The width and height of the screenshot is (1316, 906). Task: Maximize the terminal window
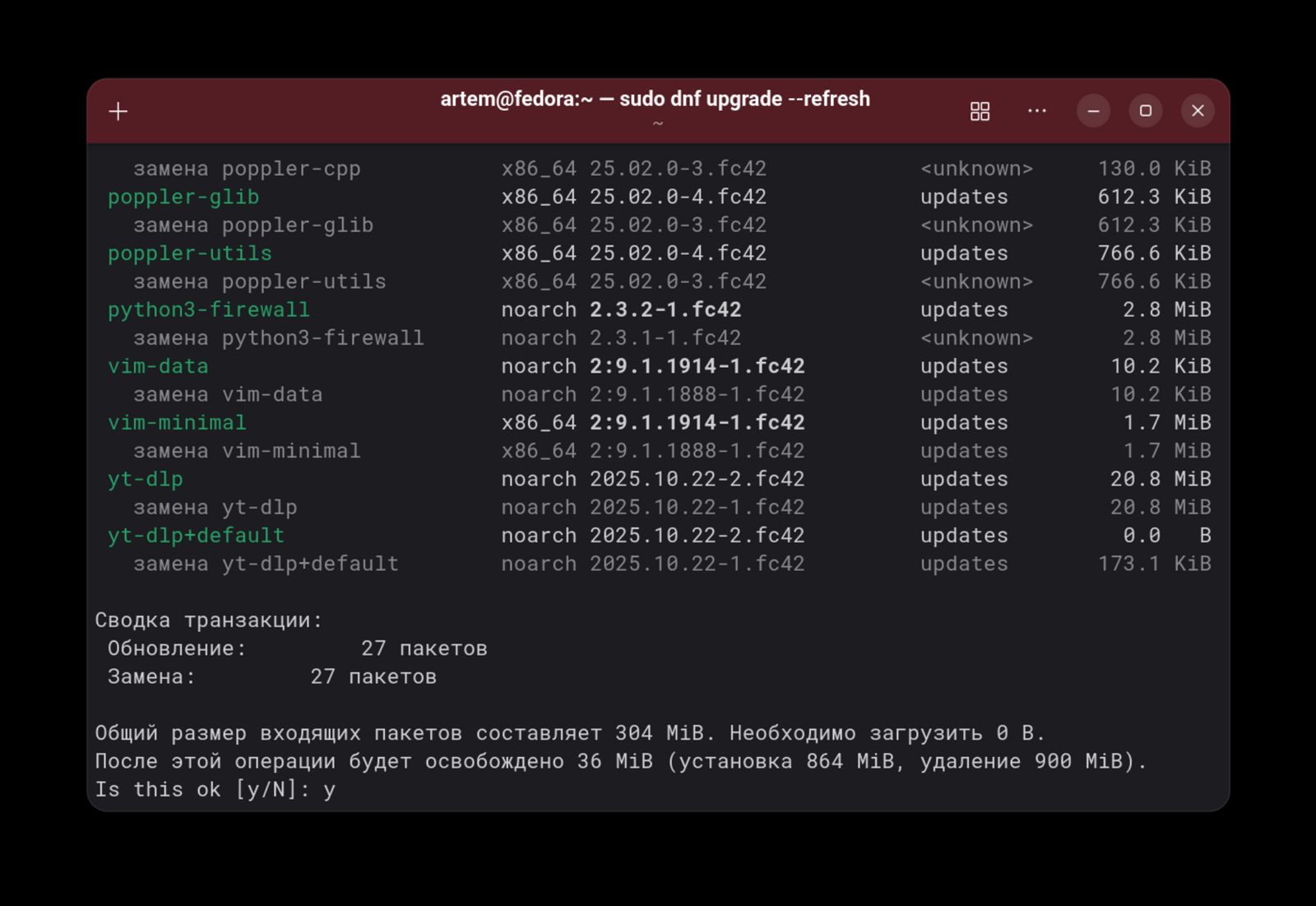click(1145, 111)
